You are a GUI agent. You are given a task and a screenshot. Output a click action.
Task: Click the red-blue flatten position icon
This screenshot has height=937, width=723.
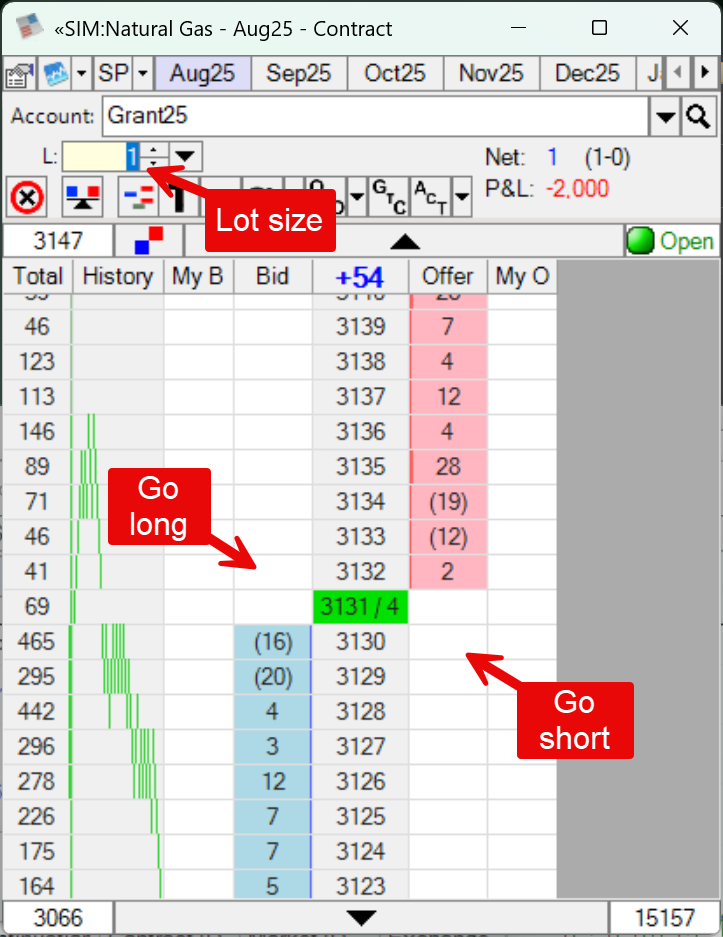(x=81, y=197)
